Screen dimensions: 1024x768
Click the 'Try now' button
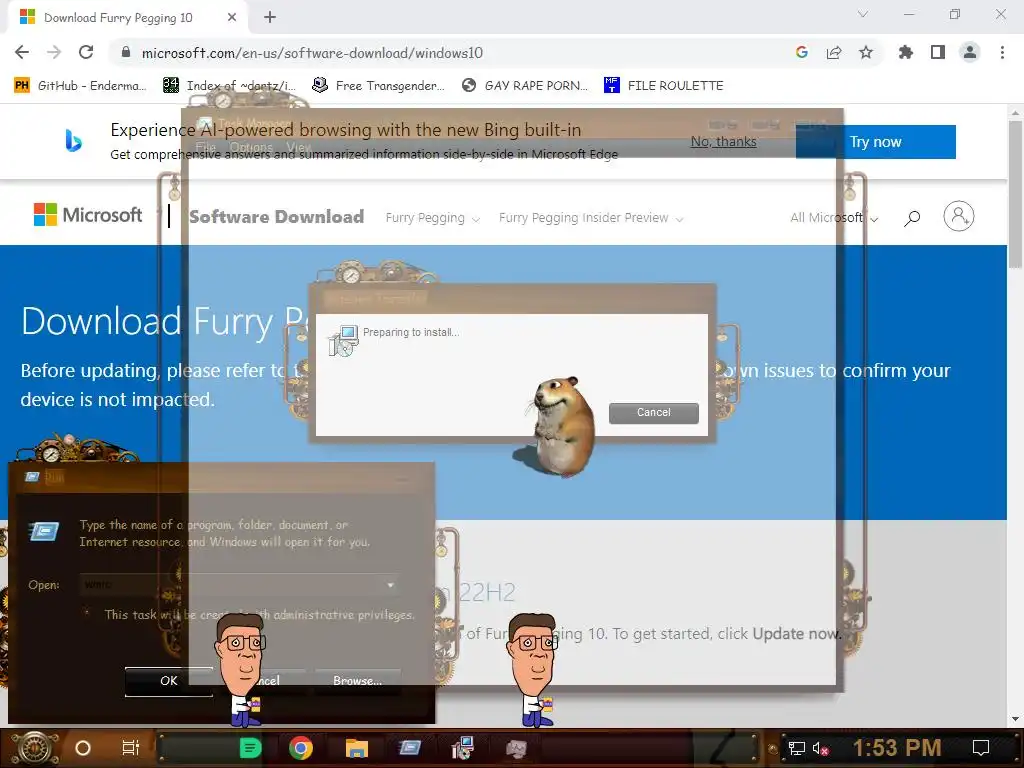click(x=875, y=142)
